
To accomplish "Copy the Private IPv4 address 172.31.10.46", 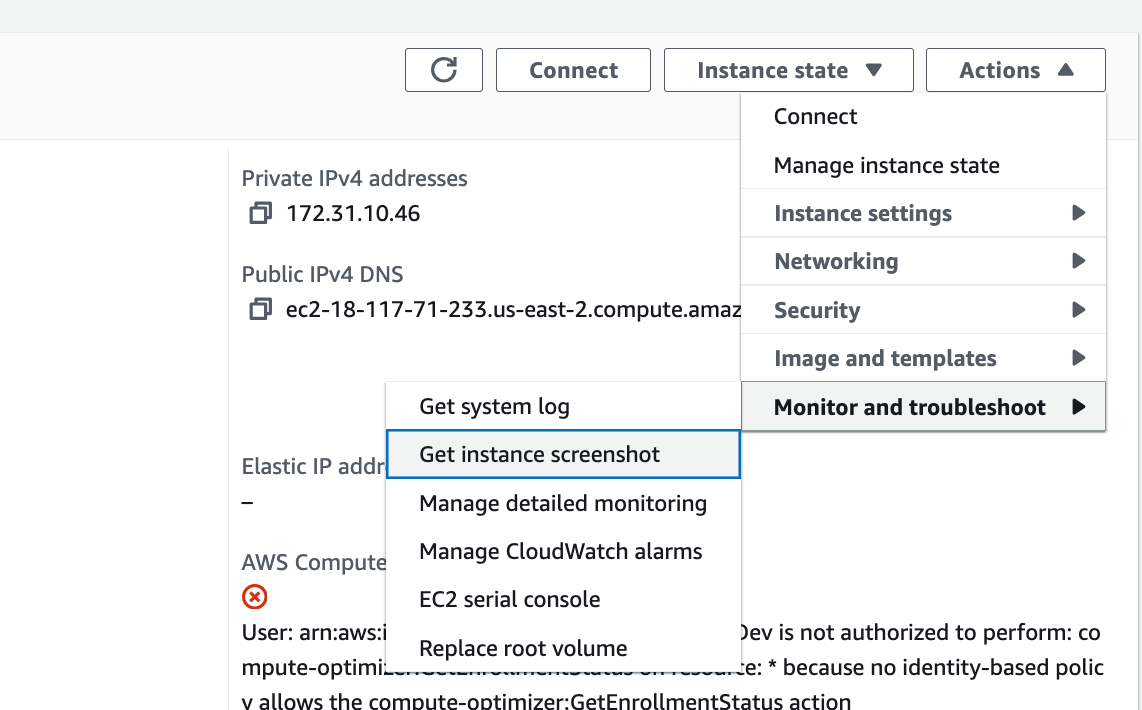I will (260, 213).
